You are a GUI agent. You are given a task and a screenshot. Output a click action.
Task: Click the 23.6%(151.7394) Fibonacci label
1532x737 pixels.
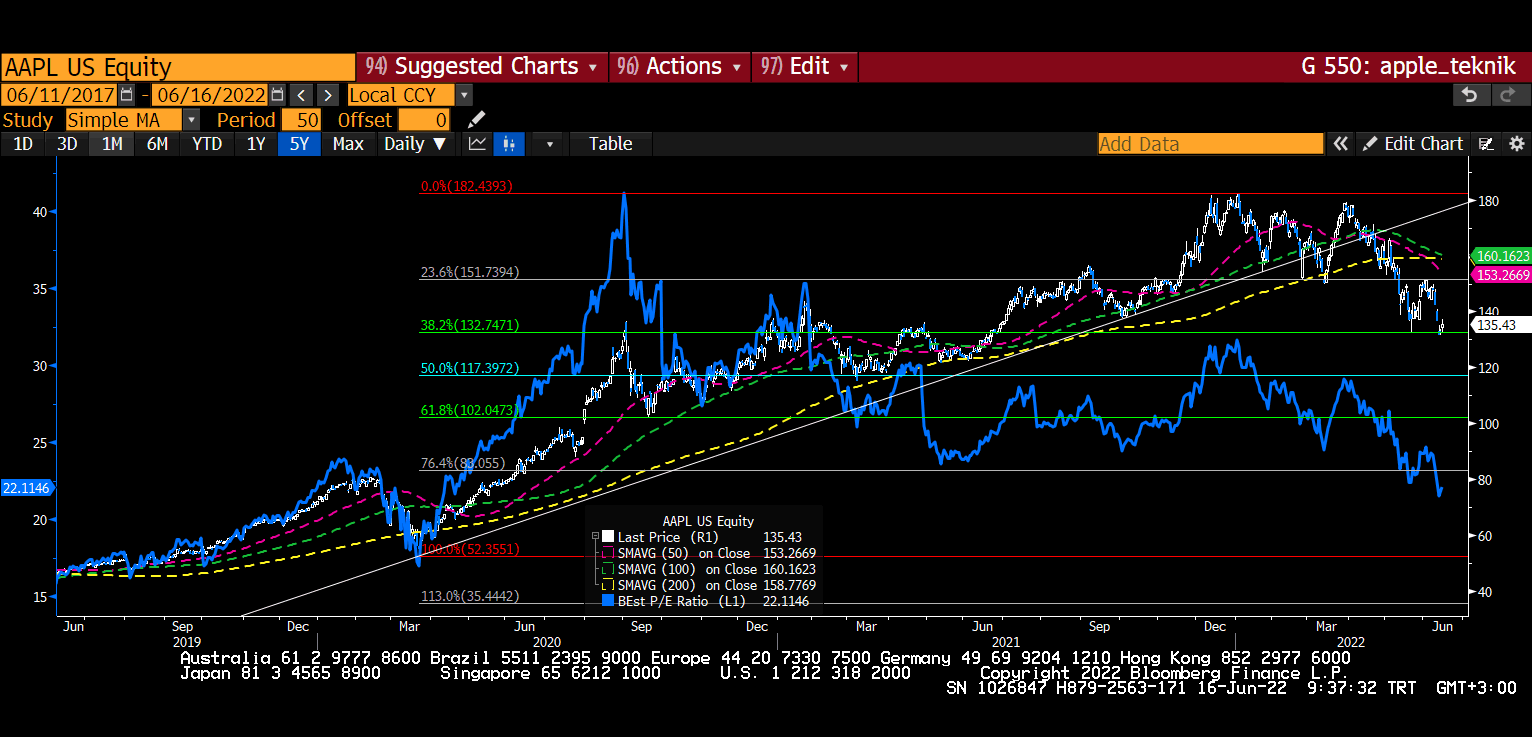click(468, 272)
